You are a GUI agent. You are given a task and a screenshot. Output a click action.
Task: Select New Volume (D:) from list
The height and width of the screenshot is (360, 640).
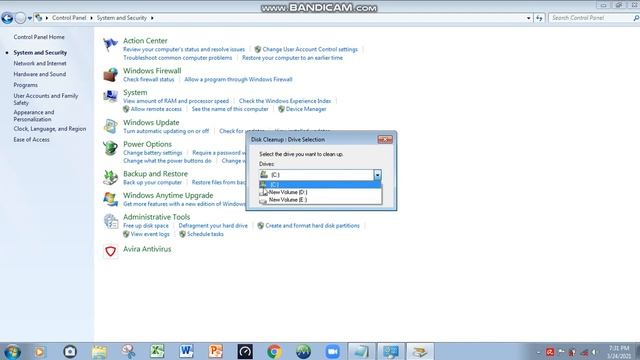(x=320, y=192)
